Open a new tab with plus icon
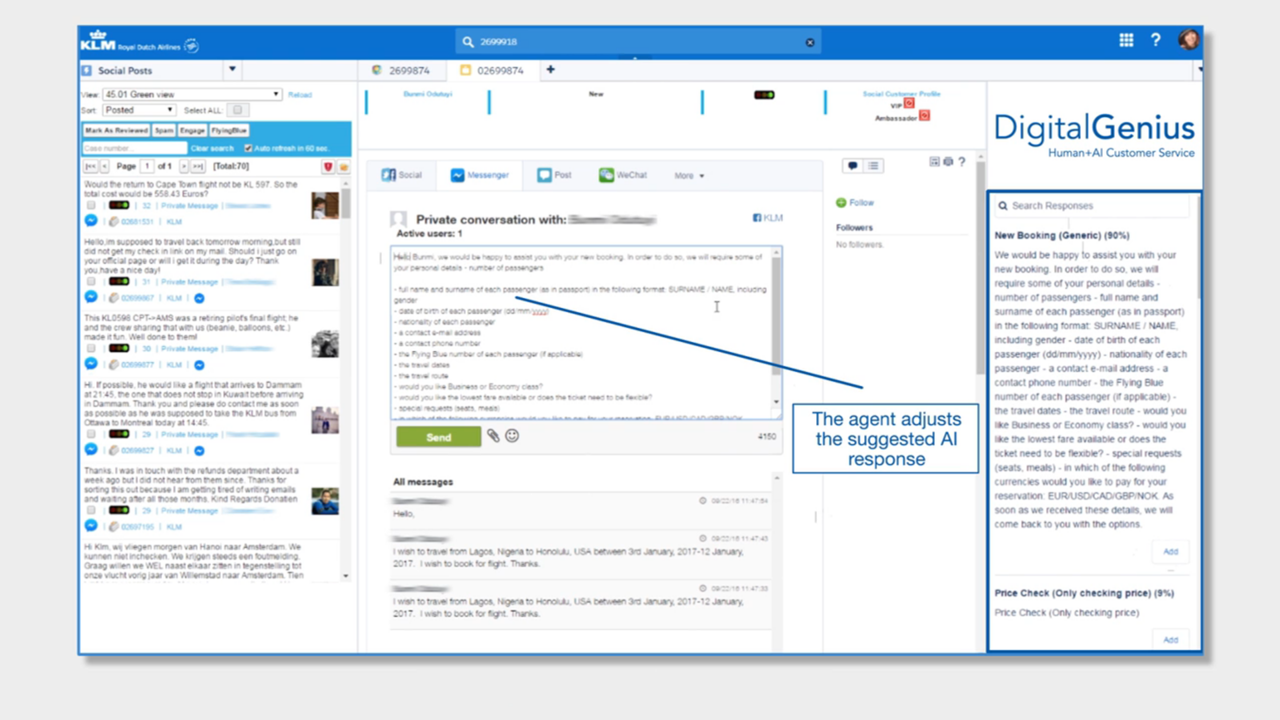 click(550, 70)
